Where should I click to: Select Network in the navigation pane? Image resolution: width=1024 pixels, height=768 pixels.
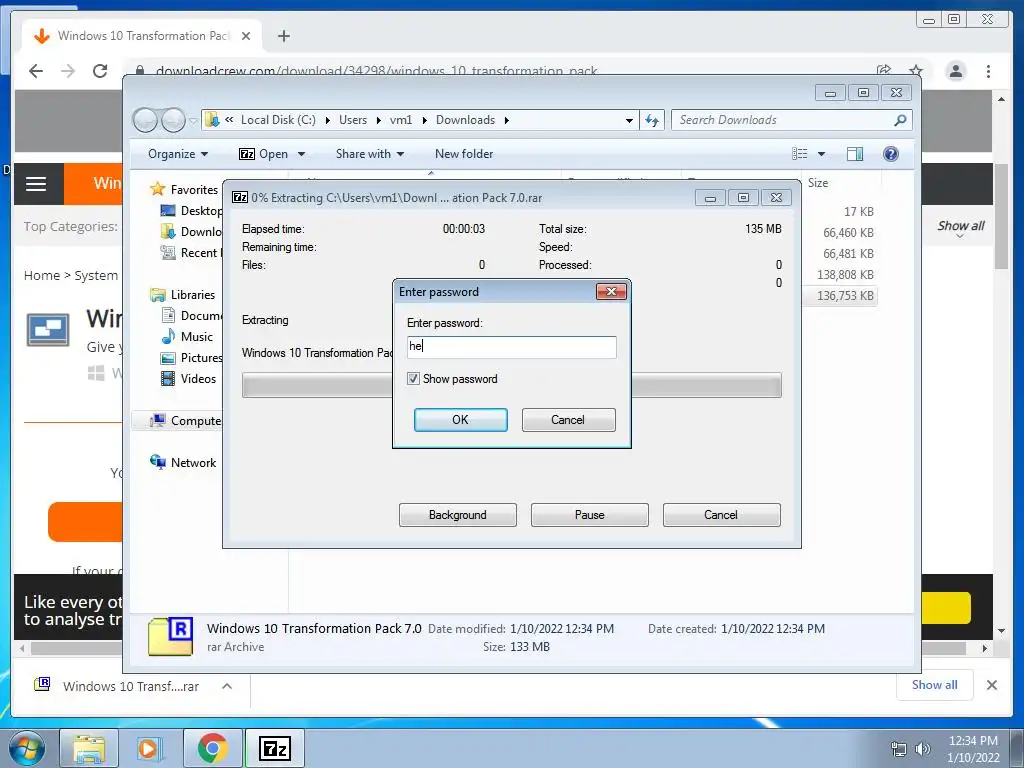click(x=193, y=463)
